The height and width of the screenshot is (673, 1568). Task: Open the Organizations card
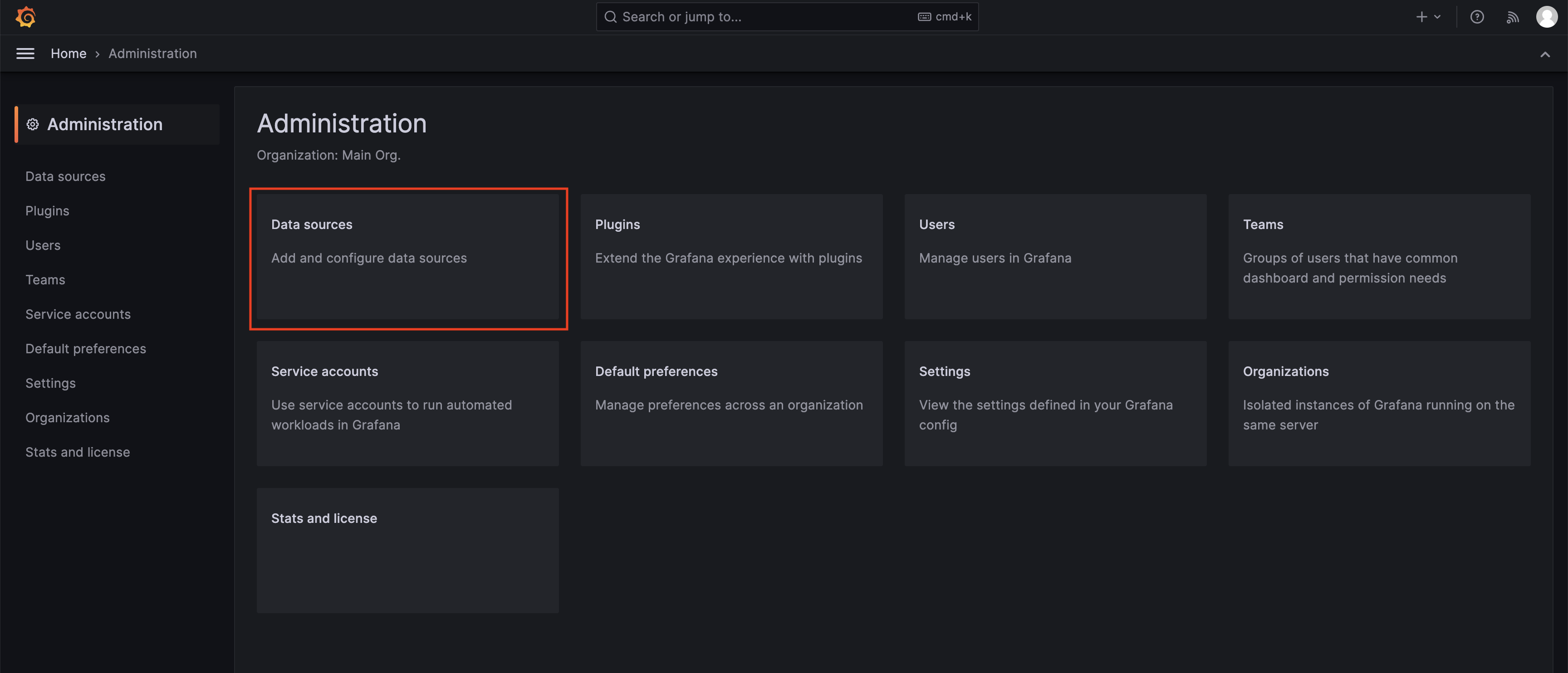click(1379, 403)
